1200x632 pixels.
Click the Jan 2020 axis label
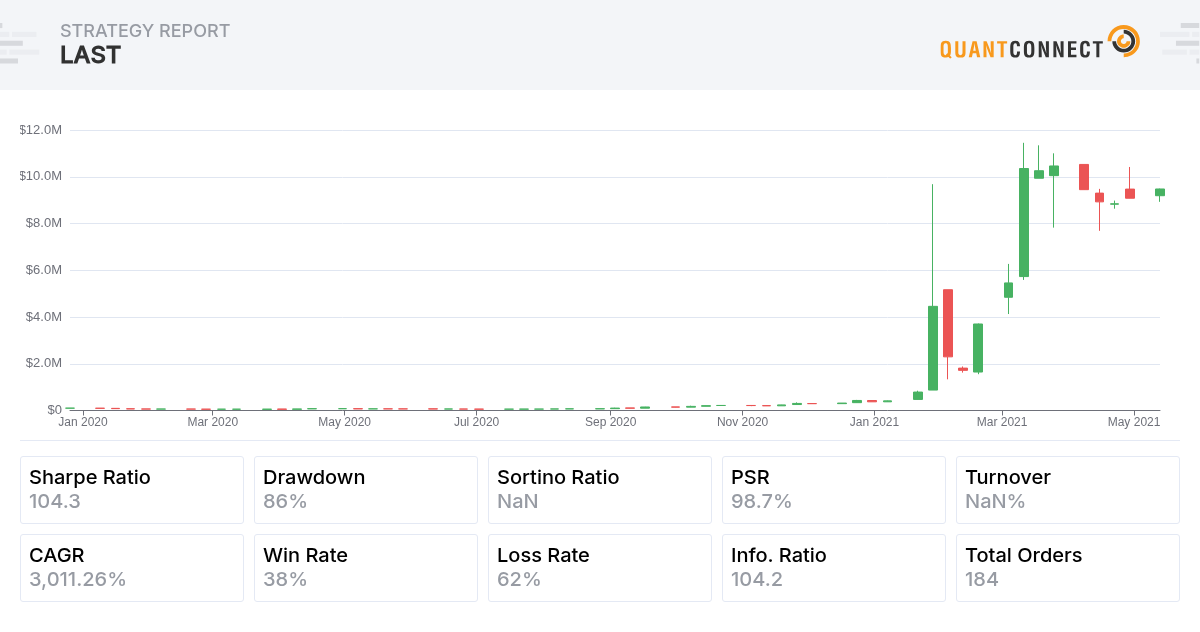tap(83, 422)
